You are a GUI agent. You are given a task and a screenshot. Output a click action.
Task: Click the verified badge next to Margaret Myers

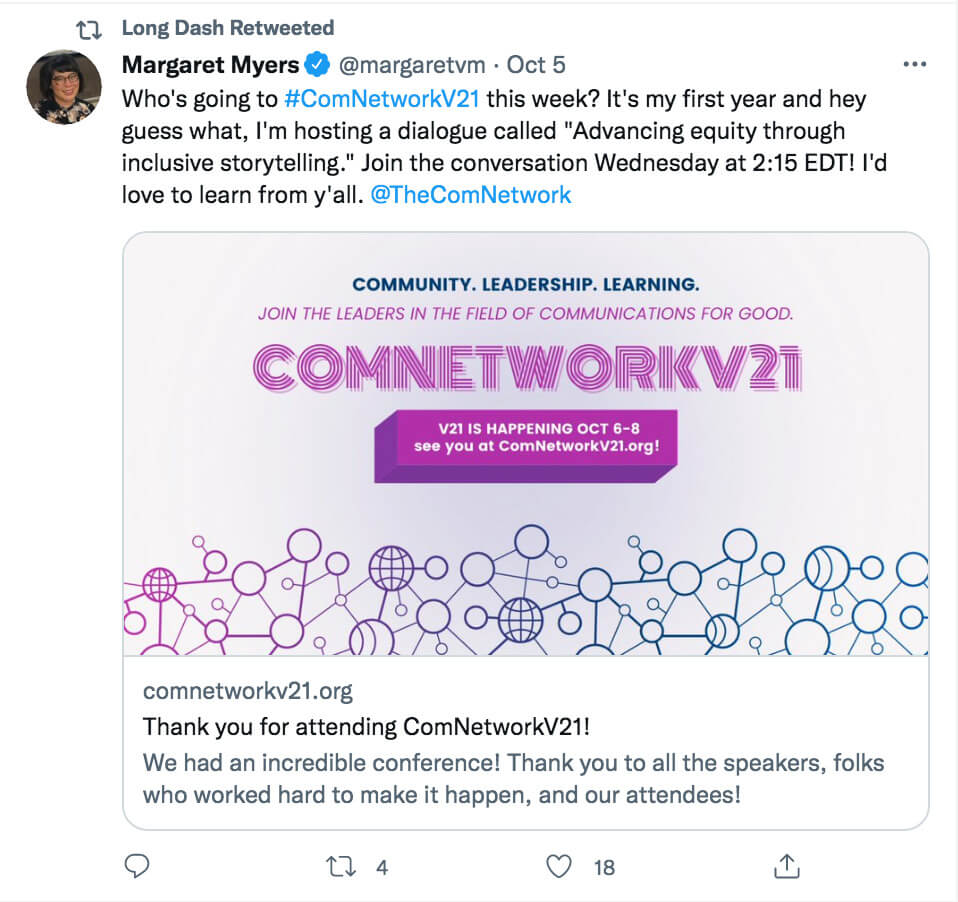(317, 64)
